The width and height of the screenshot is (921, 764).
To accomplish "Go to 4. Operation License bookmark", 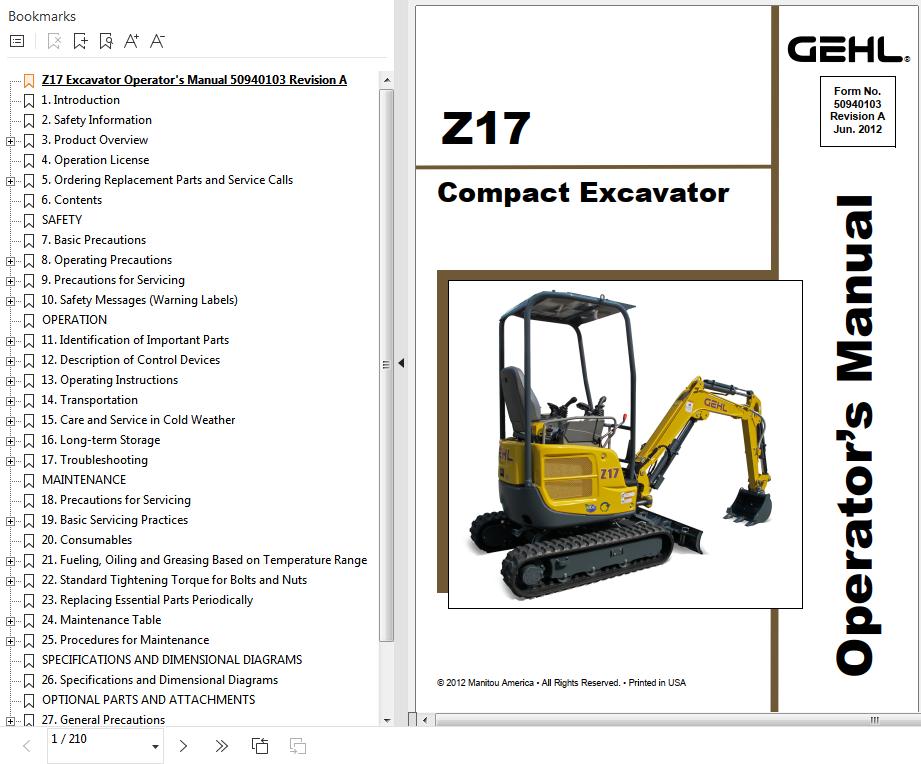I will (x=95, y=160).
